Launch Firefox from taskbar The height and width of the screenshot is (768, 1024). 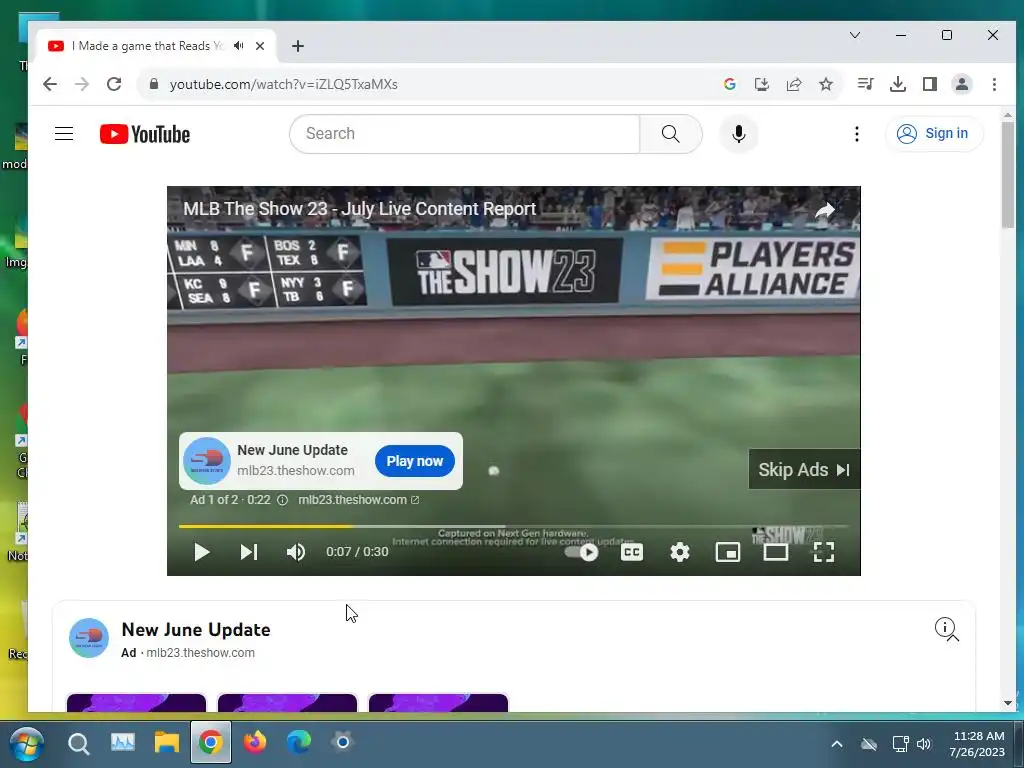[255, 743]
